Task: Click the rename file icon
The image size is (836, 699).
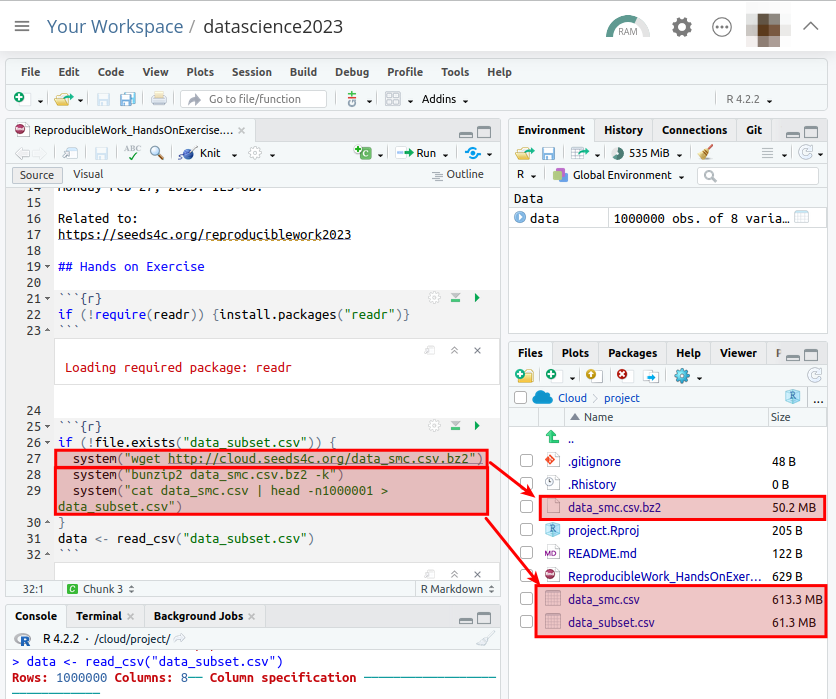Action: (x=650, y=376)
